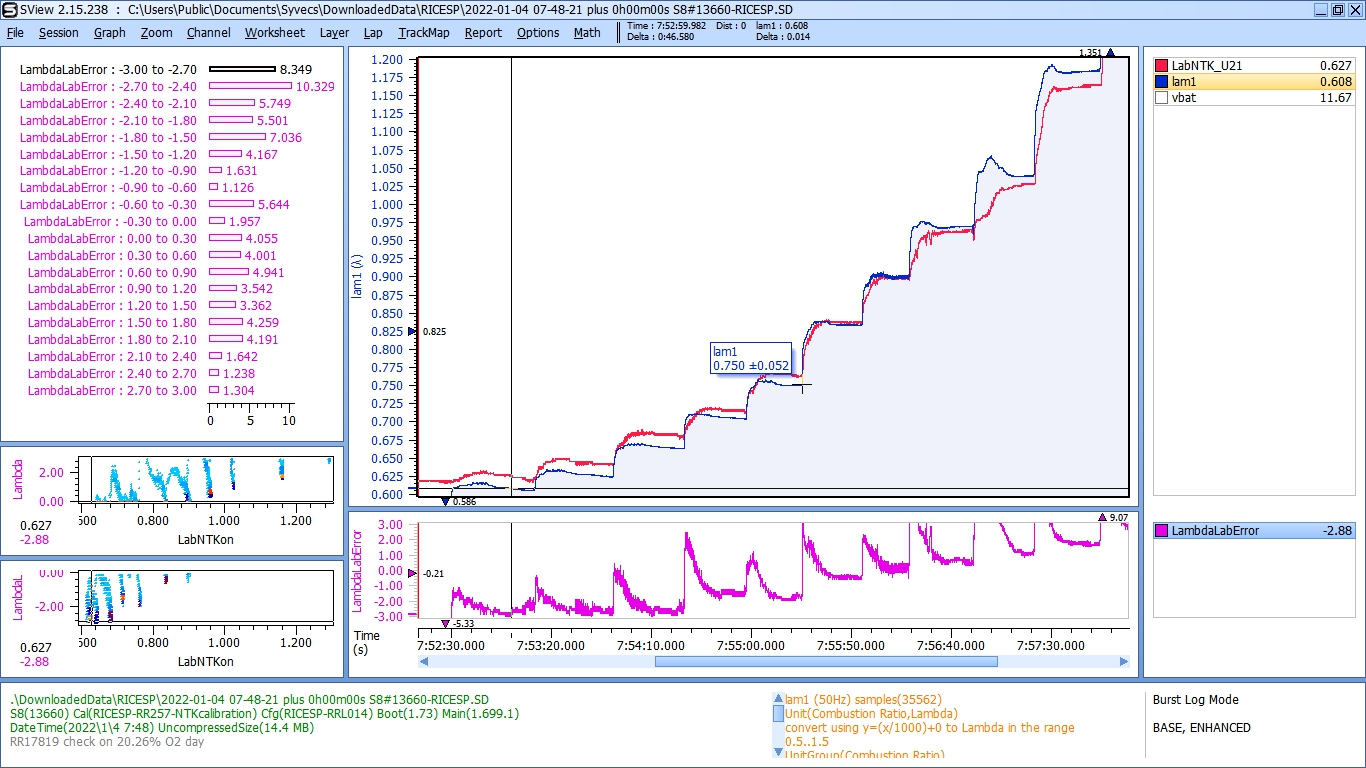Open the Lap menu

click(373, 32)
